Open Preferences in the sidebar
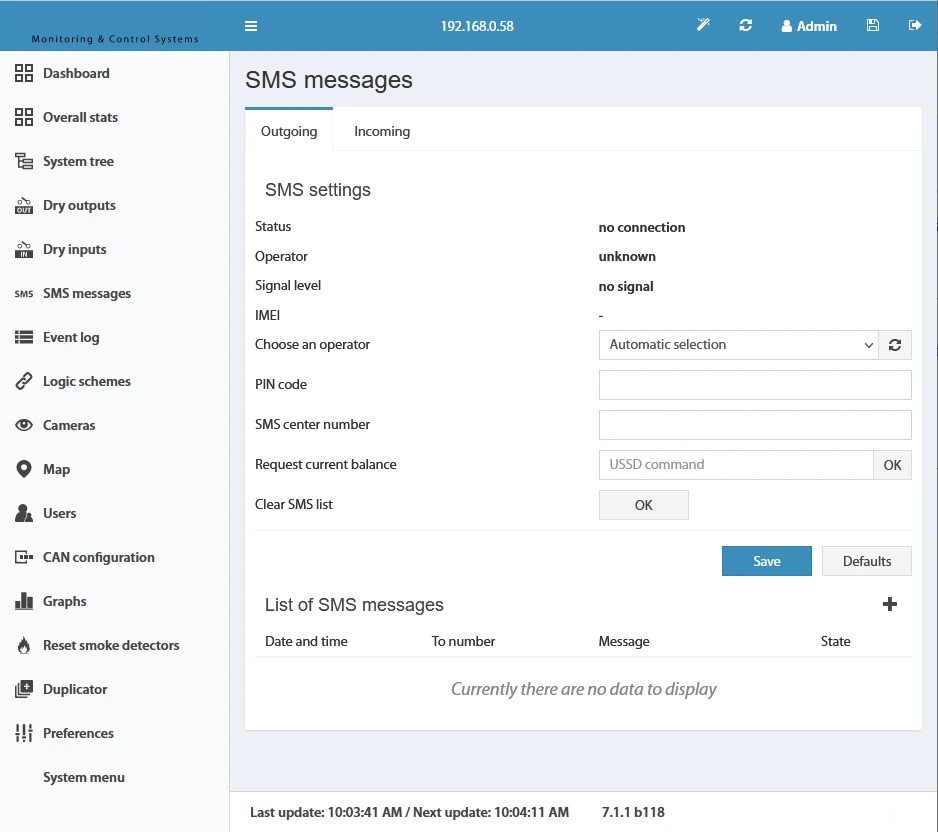This screenshot has height=832, width=938. [x=78, y=733]
